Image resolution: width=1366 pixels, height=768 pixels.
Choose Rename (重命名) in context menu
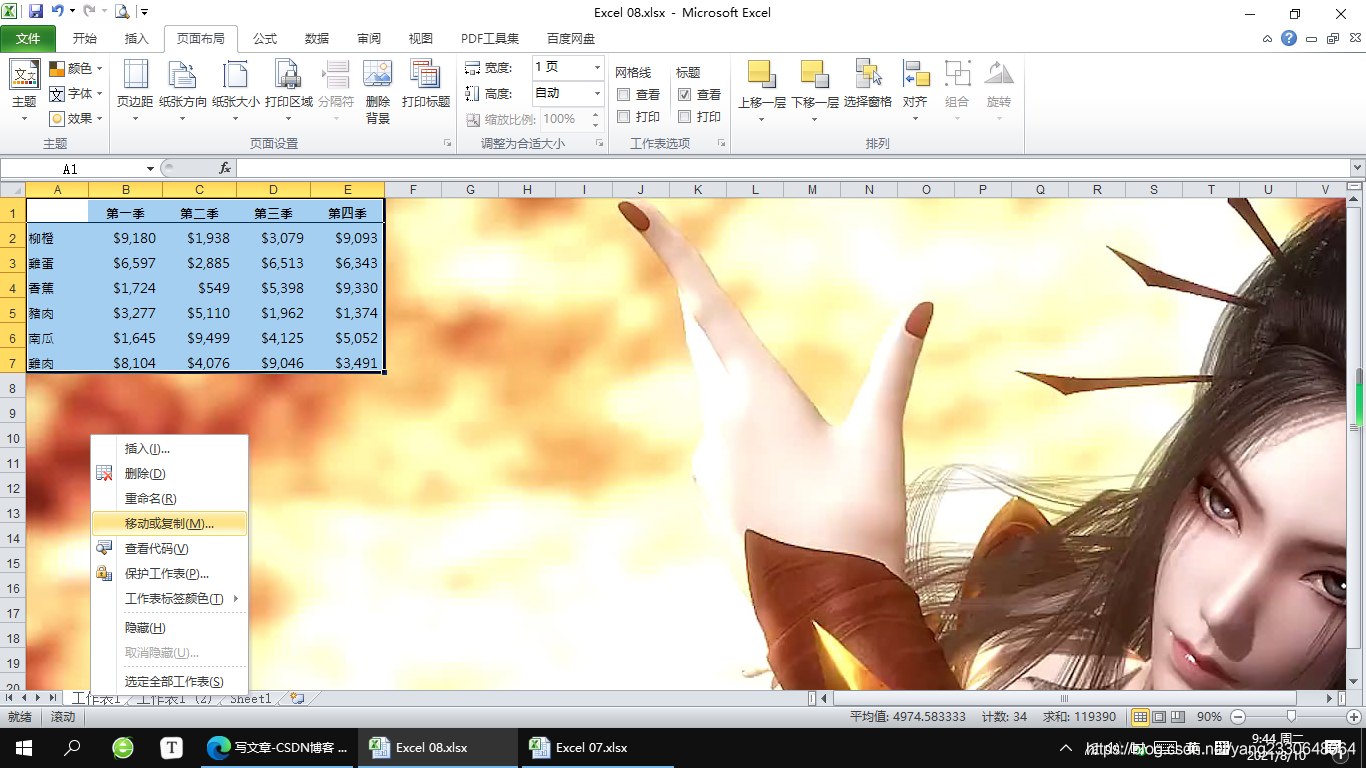point(169,499)
